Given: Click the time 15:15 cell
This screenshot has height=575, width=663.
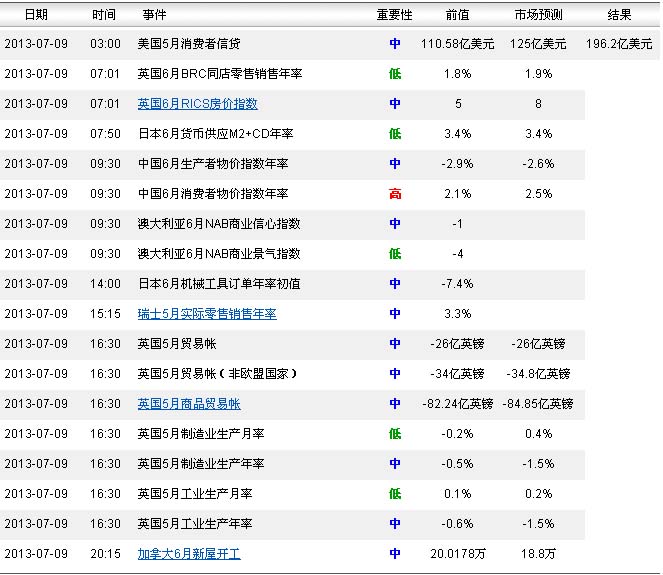Looking at the screenshot, I should point(105,314).
